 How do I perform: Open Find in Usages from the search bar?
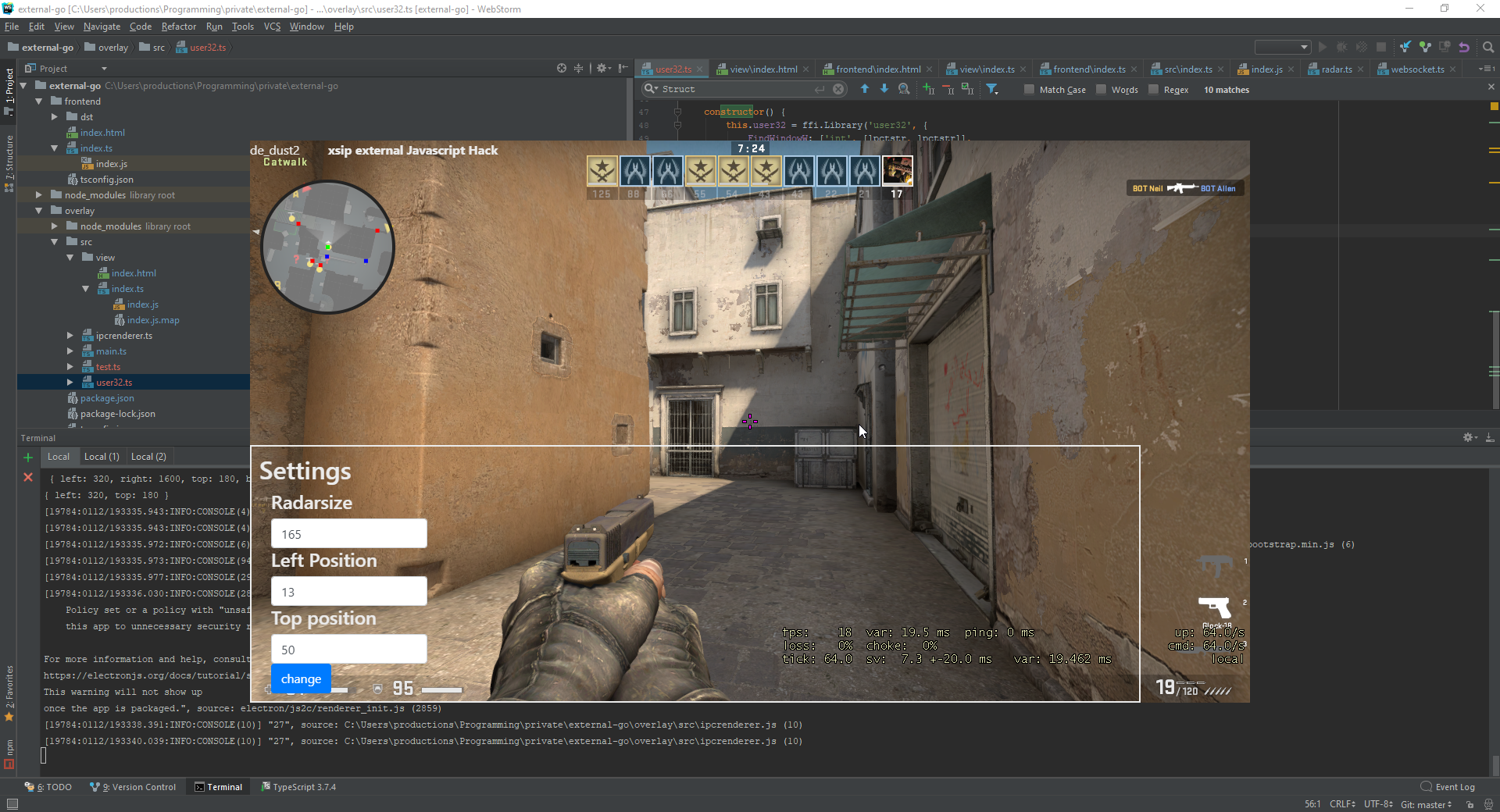[x=904, y=89]
